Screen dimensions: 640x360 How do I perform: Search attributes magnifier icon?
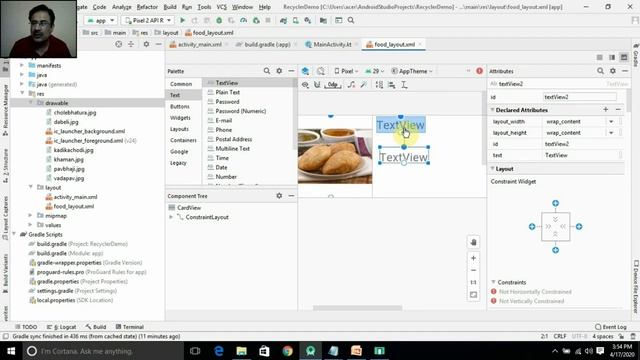click(x=600, y=71)
